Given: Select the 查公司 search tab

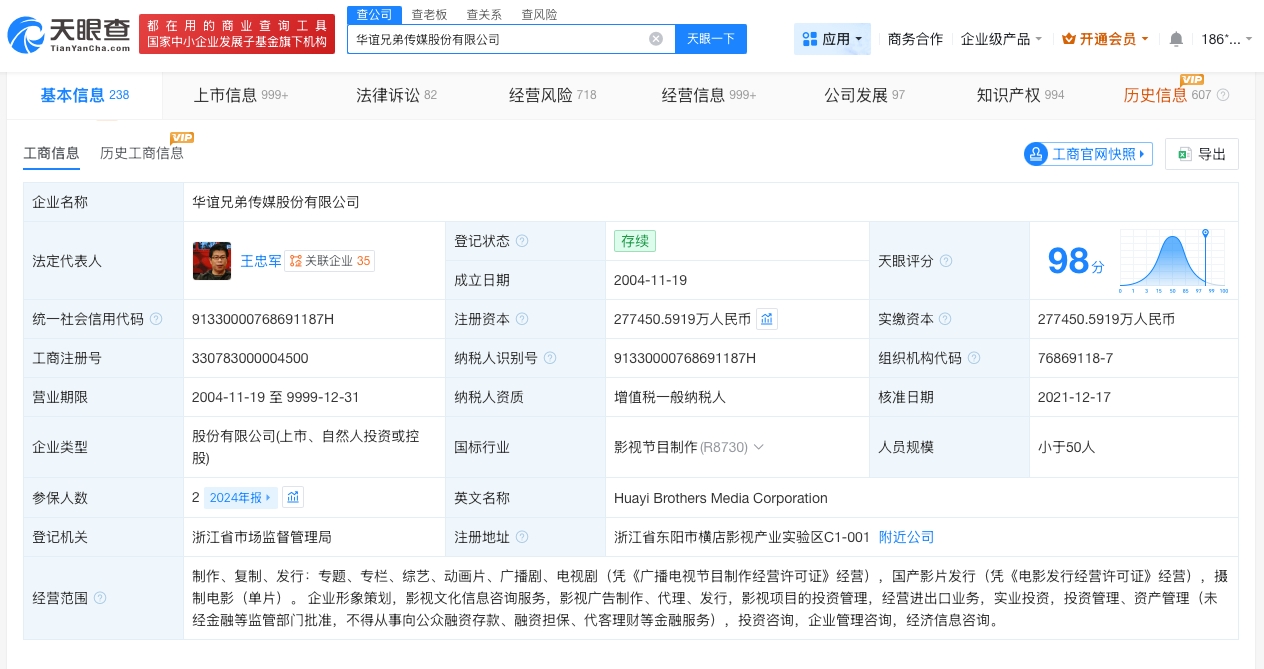Looking at the screenshot, I should tap(375, 14).
